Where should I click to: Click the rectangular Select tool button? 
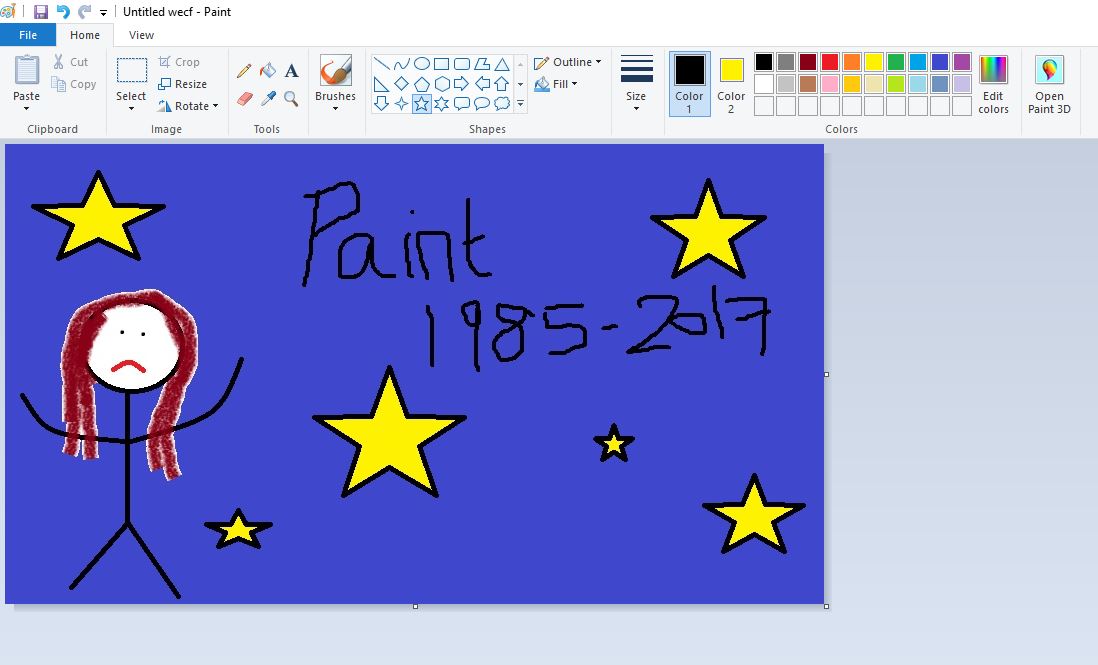tap(131, 78)
